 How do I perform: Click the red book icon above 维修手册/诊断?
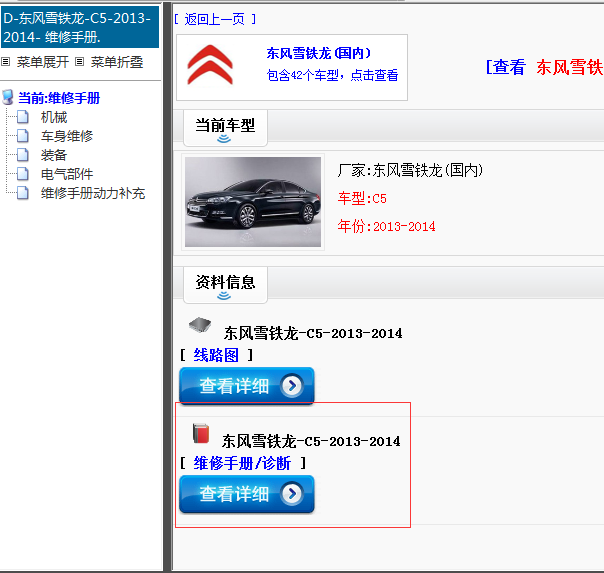click(x=201, y=434)
